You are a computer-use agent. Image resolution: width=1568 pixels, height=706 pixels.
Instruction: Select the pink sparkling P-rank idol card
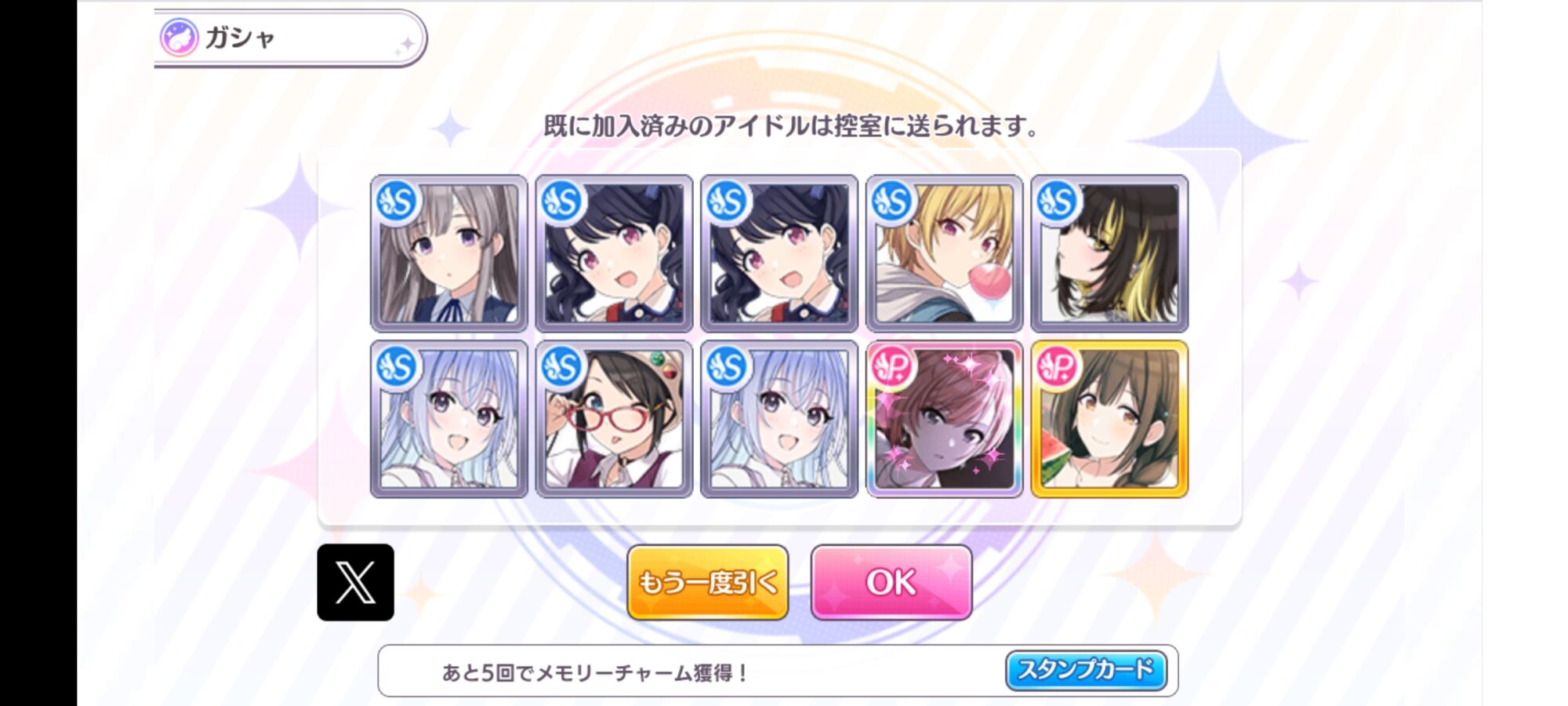point(944,419)
